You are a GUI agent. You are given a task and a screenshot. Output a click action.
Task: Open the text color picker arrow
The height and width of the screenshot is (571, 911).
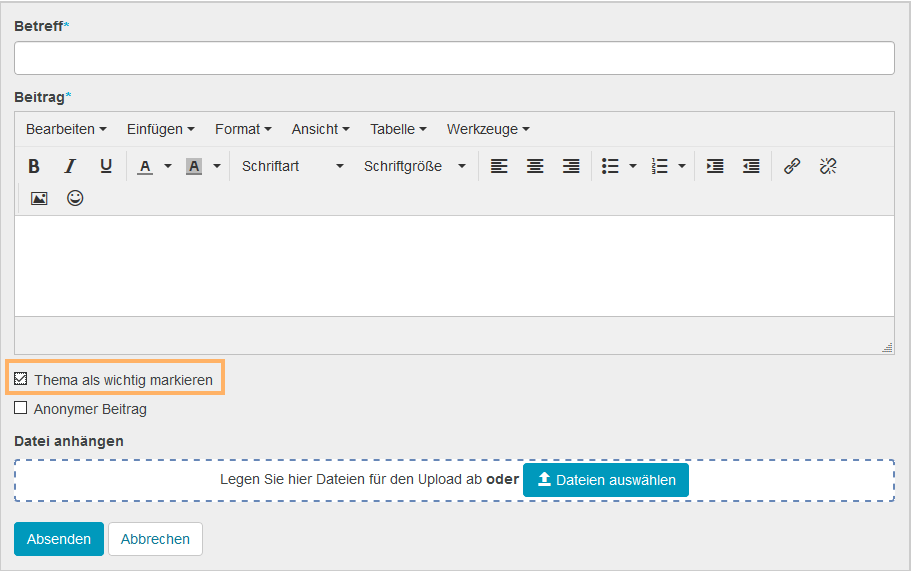coord(168,166)
